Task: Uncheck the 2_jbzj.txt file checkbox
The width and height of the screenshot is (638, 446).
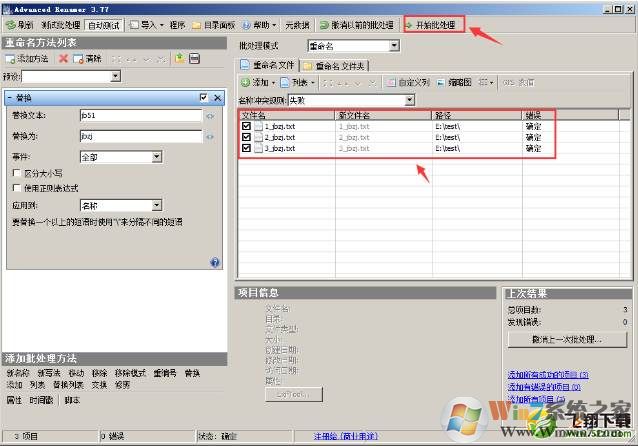Action: (x=246, y=137)
